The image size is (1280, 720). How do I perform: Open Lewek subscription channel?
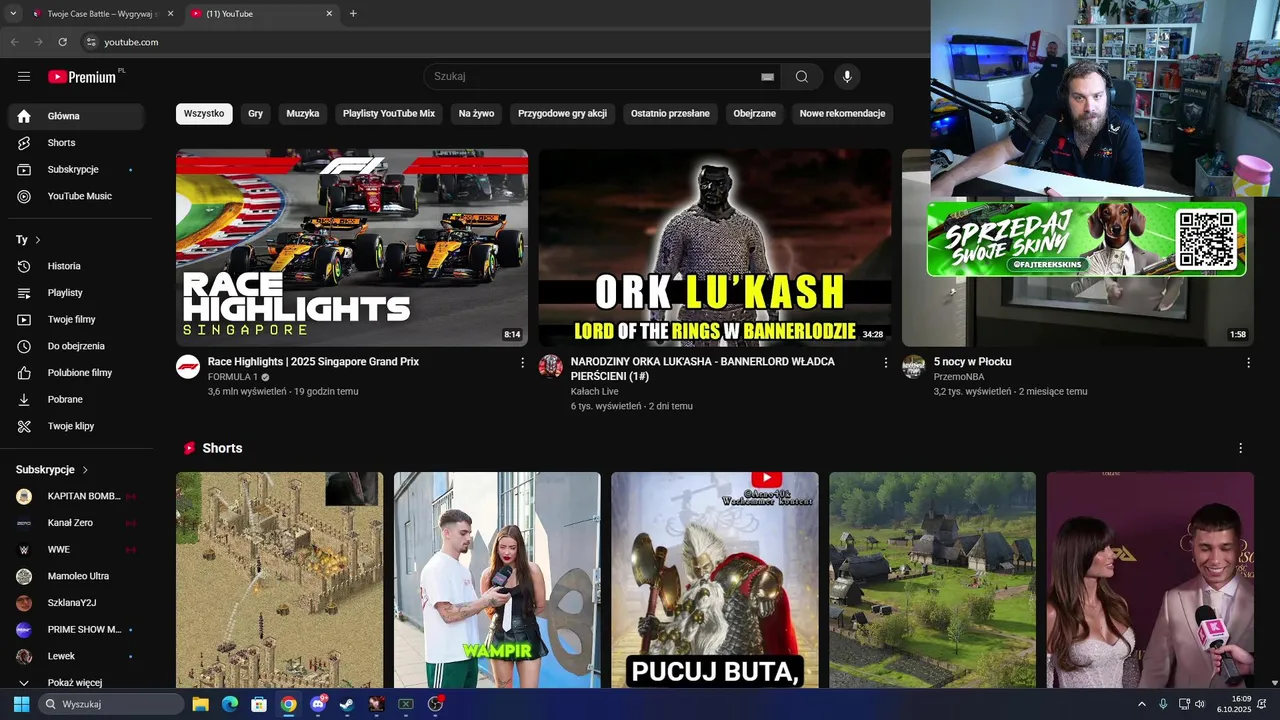[76, 656]
